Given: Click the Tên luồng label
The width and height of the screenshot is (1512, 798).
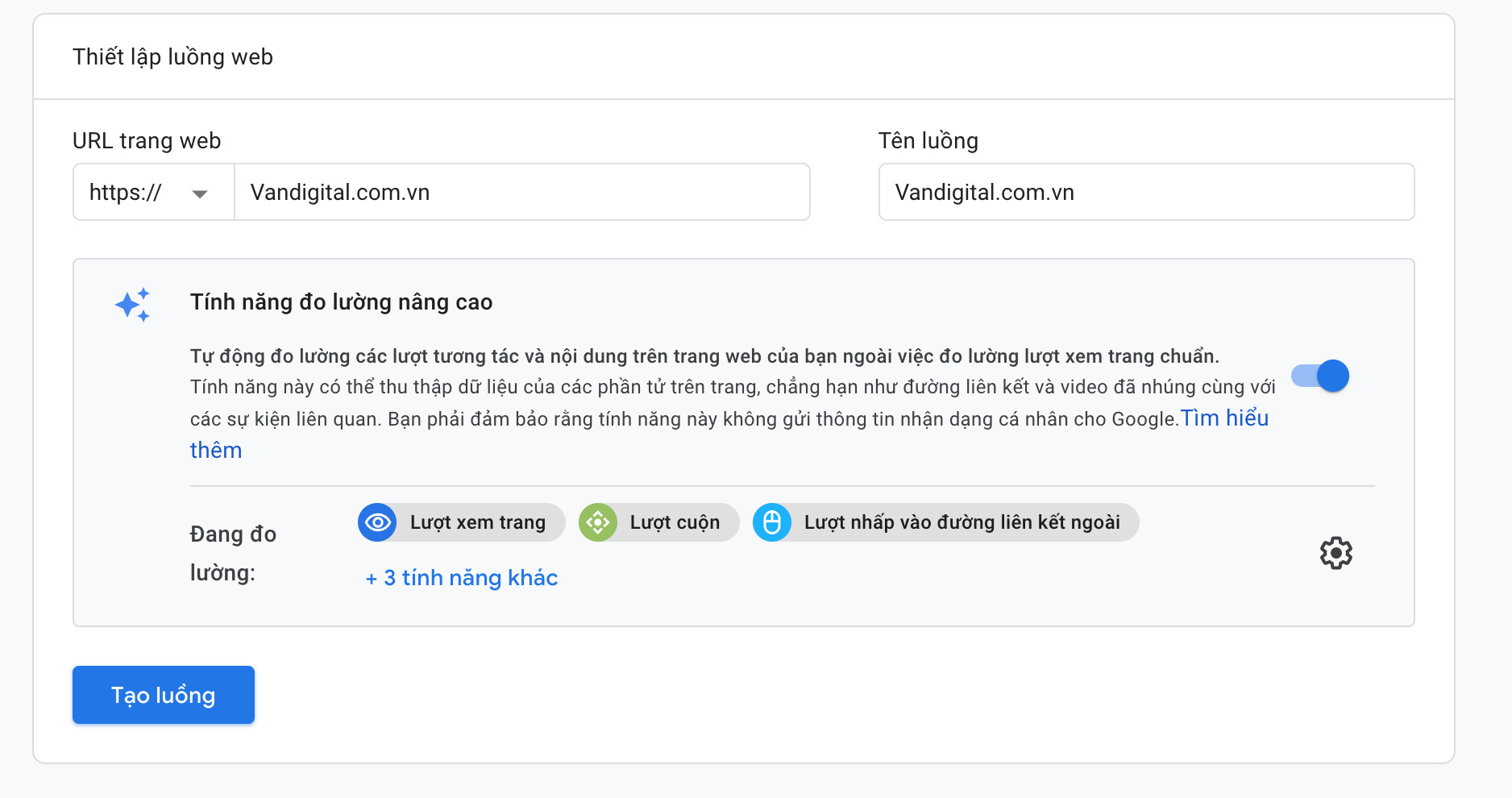Looking at the screenshot, I should (x=928, y=140).
